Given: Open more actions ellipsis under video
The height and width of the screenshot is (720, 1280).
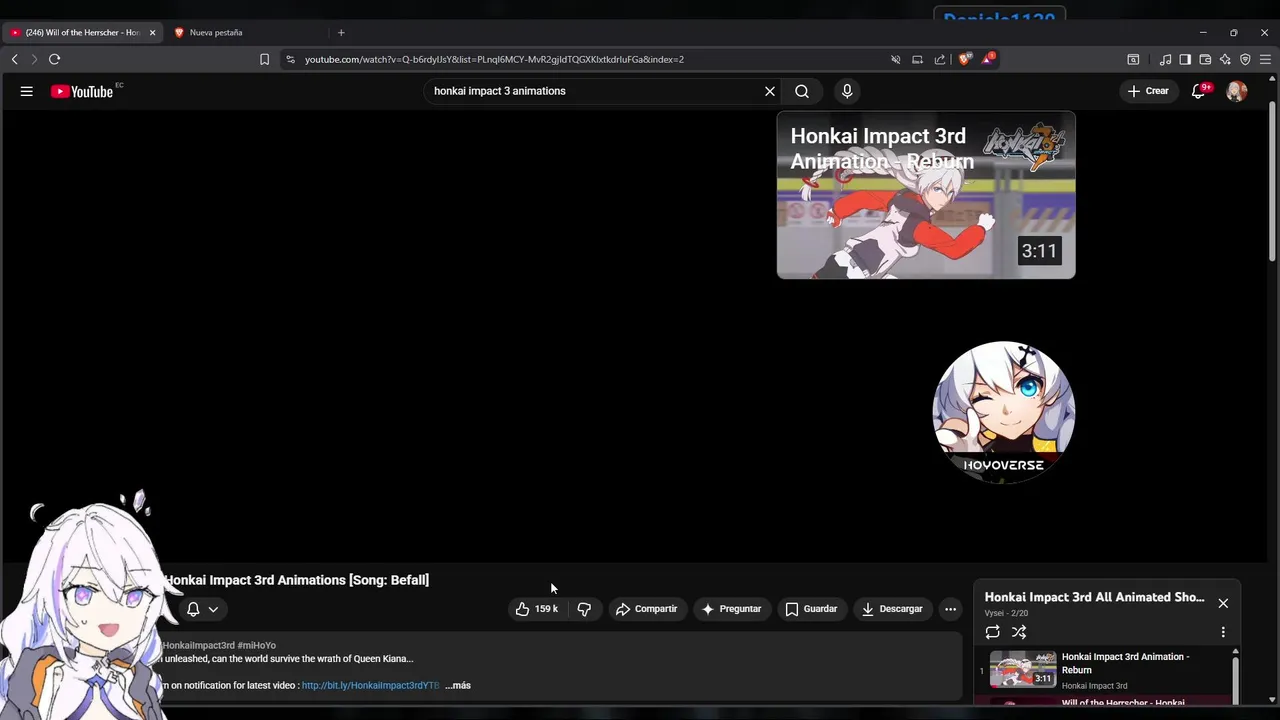Looking at the screenshot, I should pyautogui.click(x=951, y=609).
